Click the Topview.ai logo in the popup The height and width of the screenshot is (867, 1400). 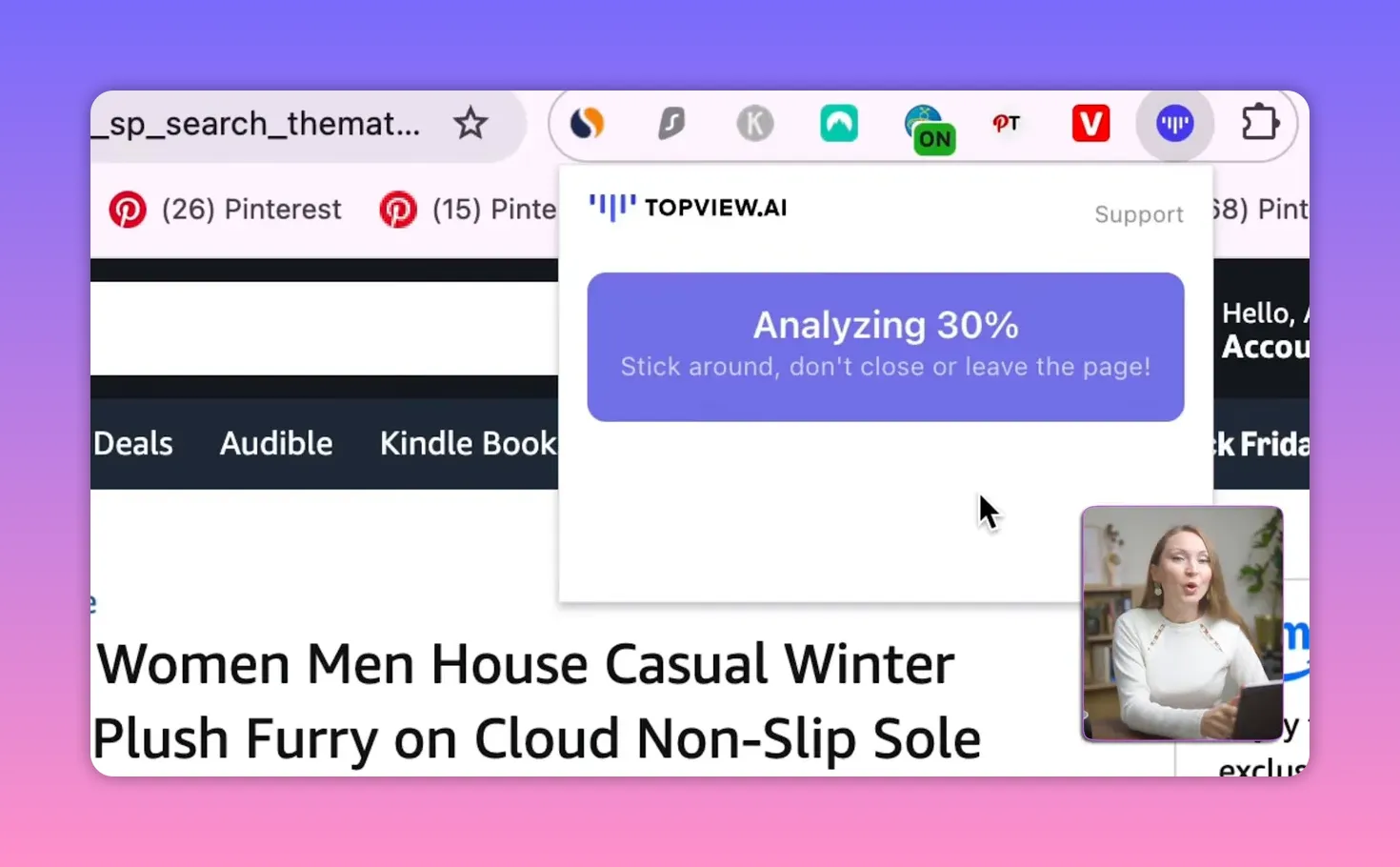(x=688, y=207)
